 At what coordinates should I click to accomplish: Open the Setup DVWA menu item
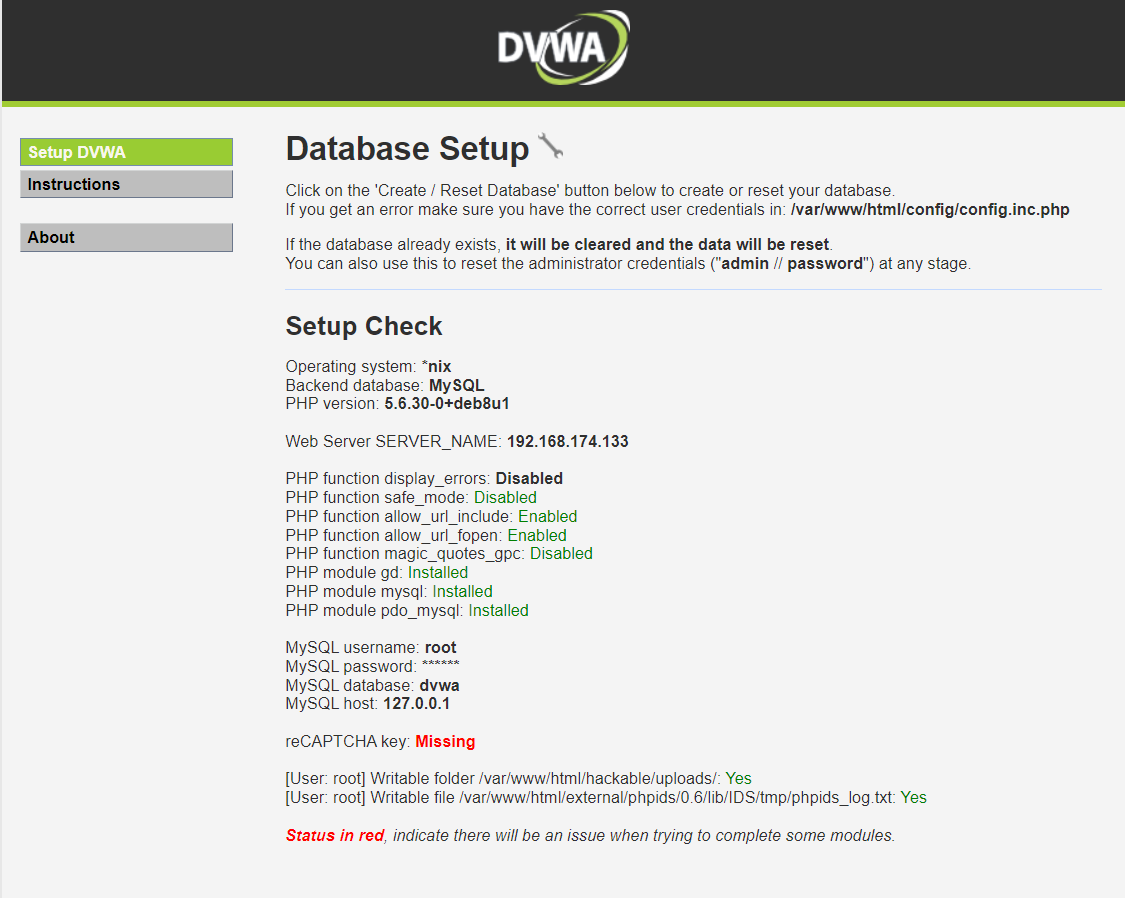126,152
